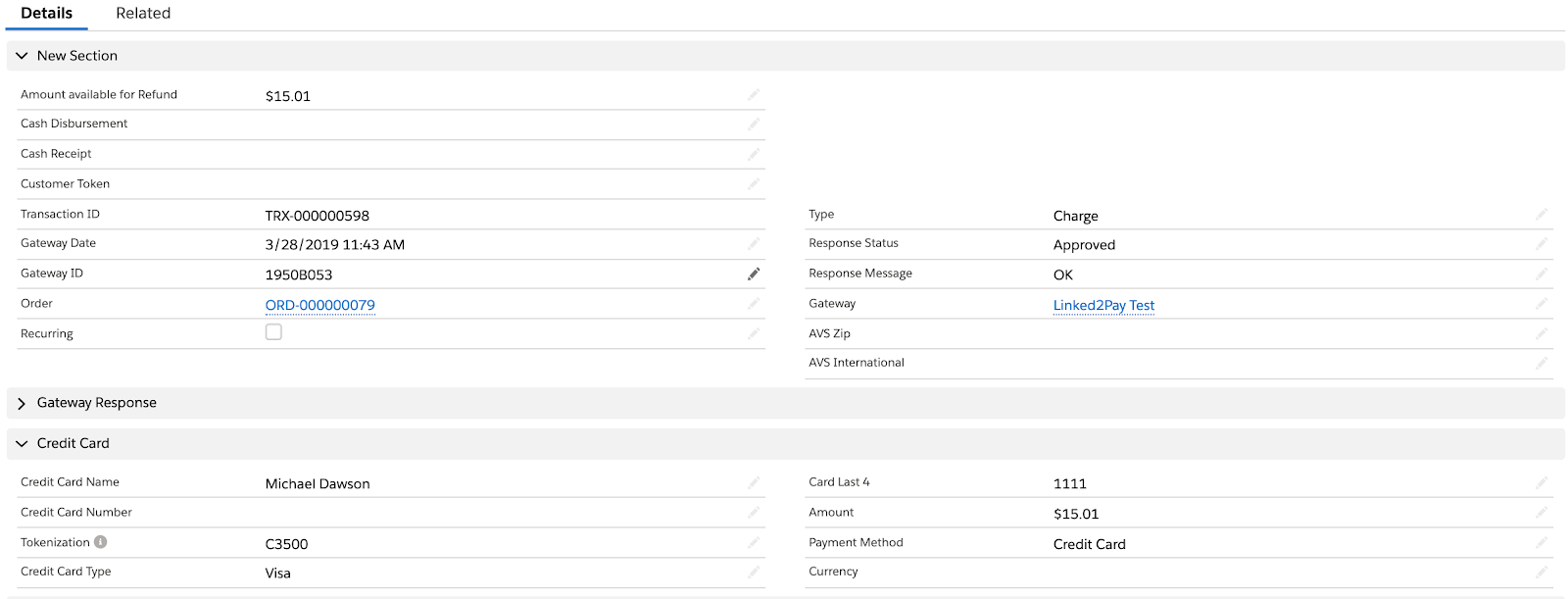The width and height of the screenshot is (1568, 599).
Task: Click the edit pencil for Gateway ID
Action: coord(754,275)
